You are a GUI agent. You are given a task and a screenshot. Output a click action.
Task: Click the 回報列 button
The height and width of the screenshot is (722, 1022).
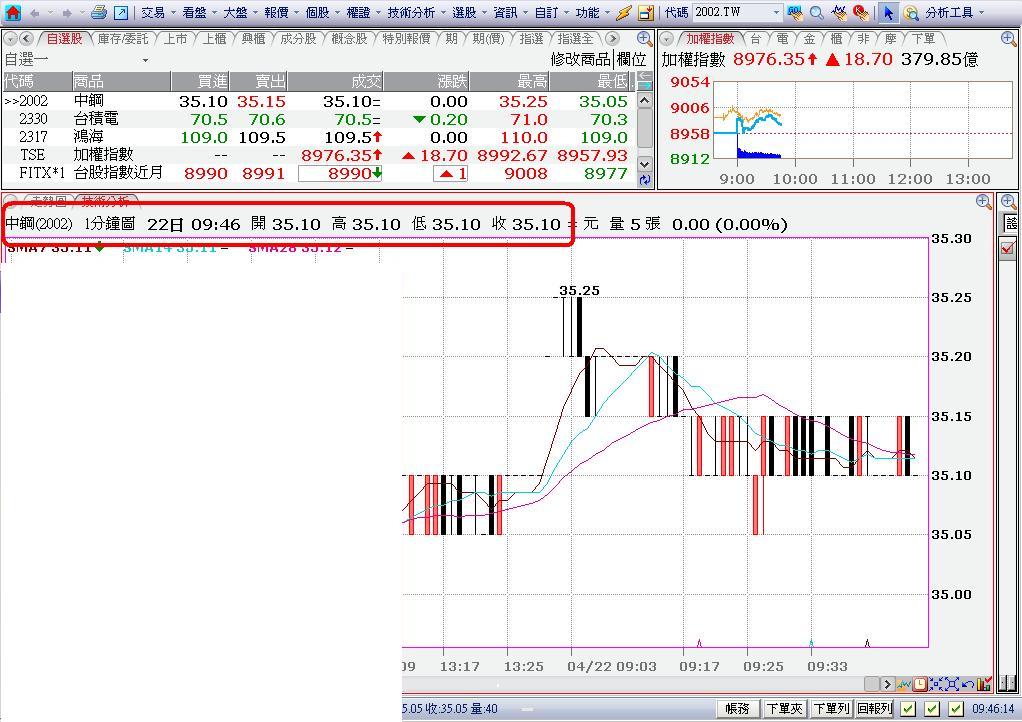pyautogui.click(x=874, y=708)
